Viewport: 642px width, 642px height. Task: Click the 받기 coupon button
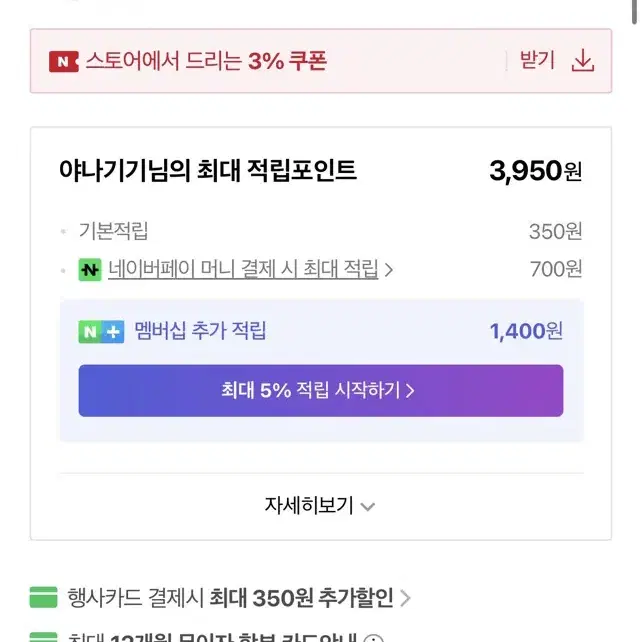point(537,60)
